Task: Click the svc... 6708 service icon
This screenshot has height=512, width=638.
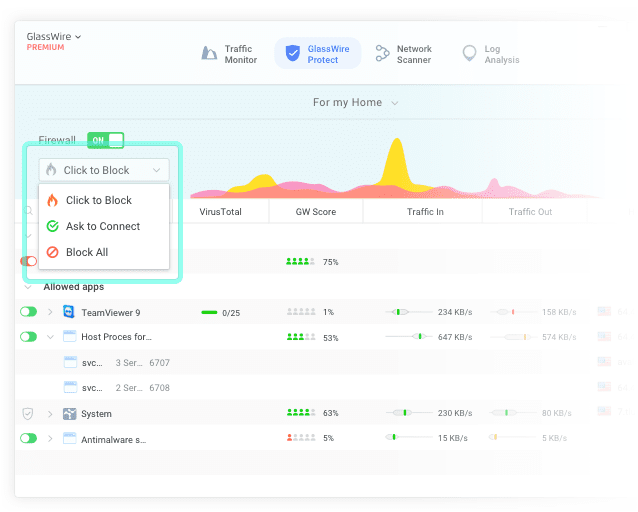Action: coord(70,387)
